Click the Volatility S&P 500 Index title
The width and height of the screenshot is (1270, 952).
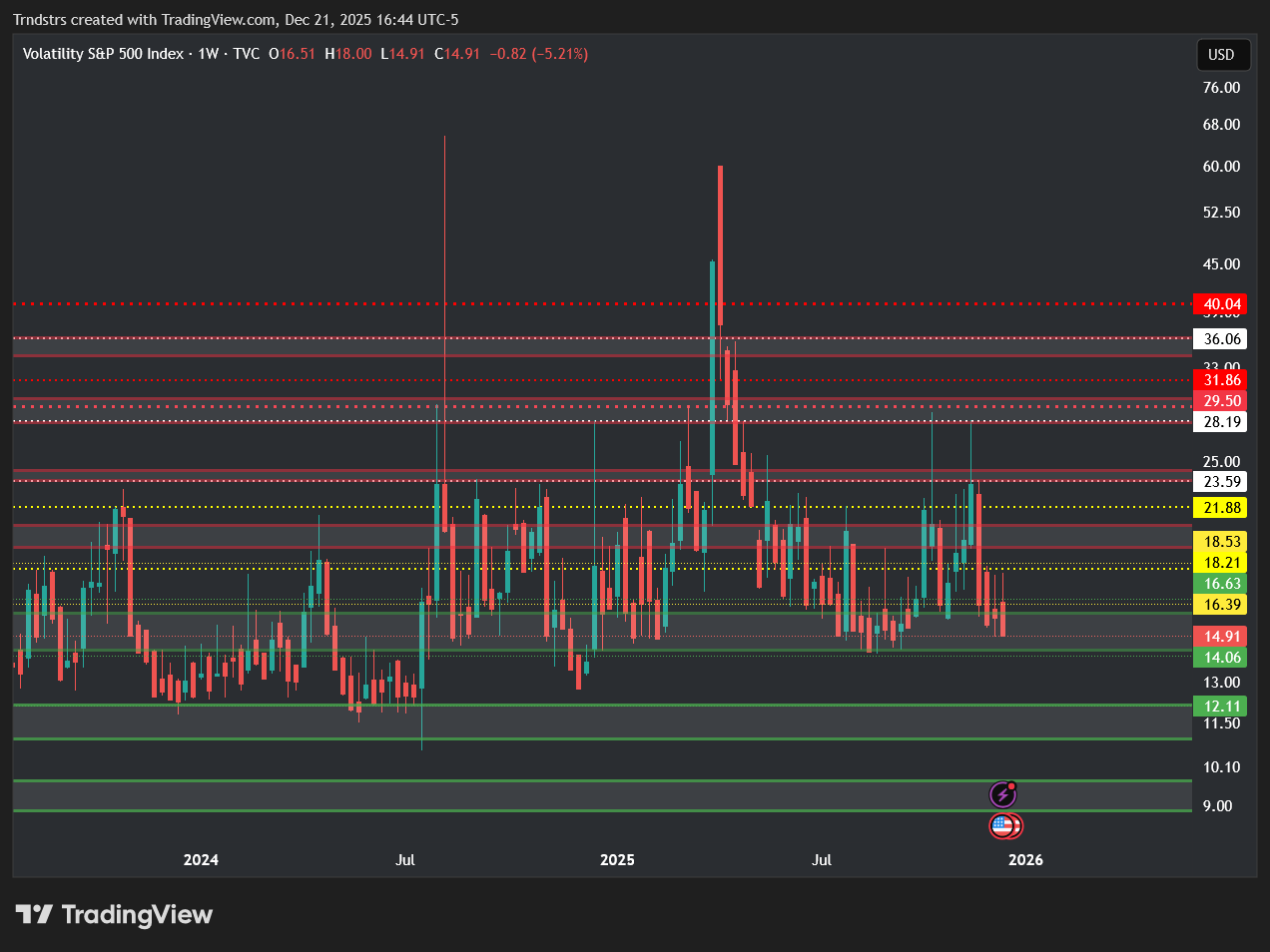[103, 54]
